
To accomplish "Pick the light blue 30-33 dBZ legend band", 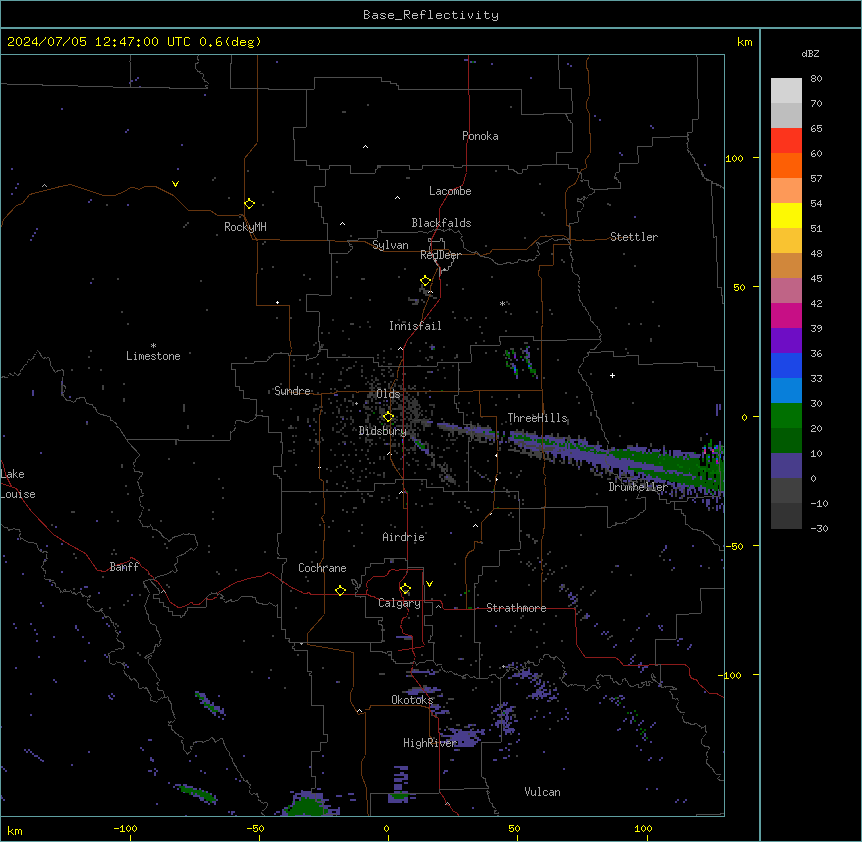I will click(786, 391).
